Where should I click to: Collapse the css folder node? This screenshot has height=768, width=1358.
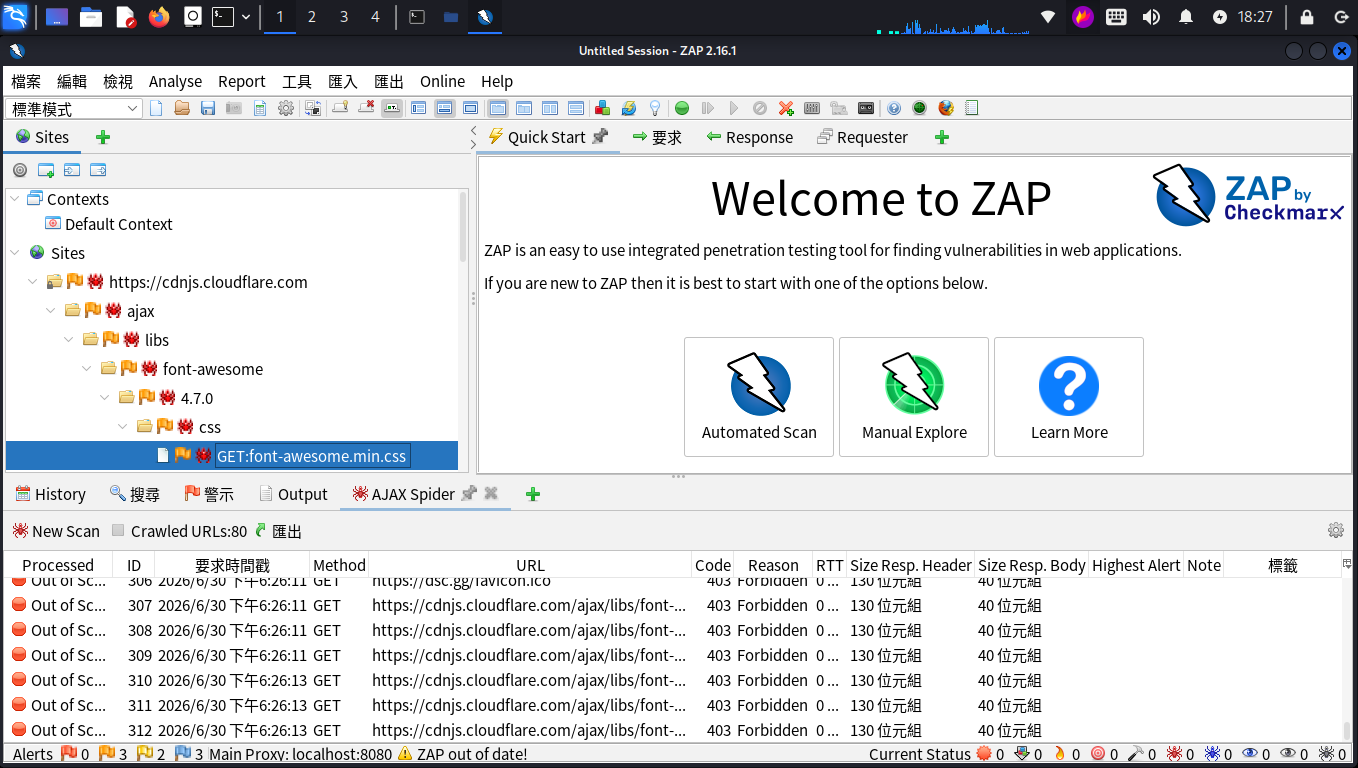pos(123,427)
